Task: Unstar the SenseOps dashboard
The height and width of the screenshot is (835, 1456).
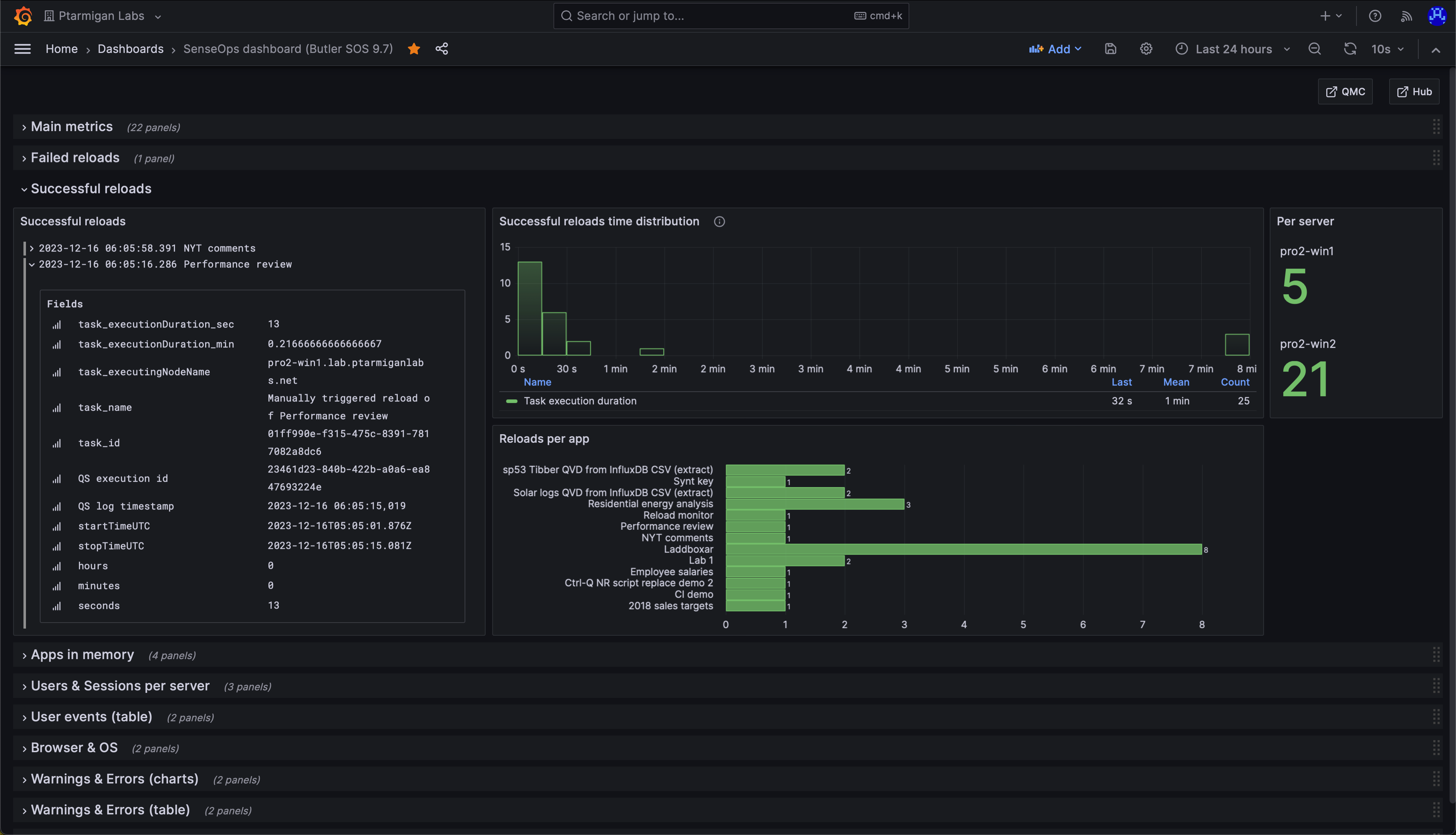Action: coord(414,49)
